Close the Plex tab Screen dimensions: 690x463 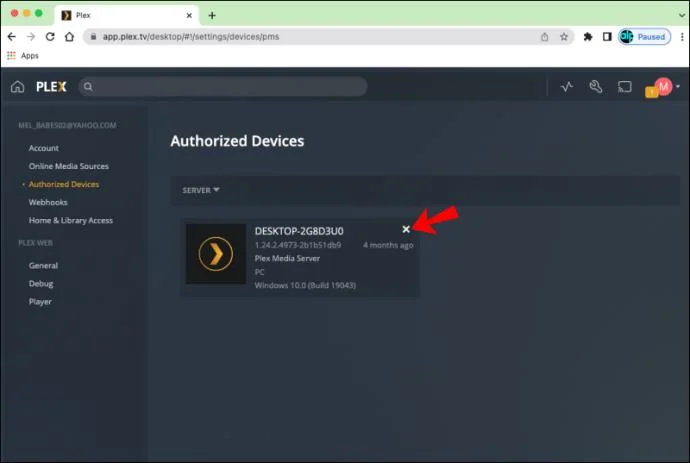pos(189,15)
